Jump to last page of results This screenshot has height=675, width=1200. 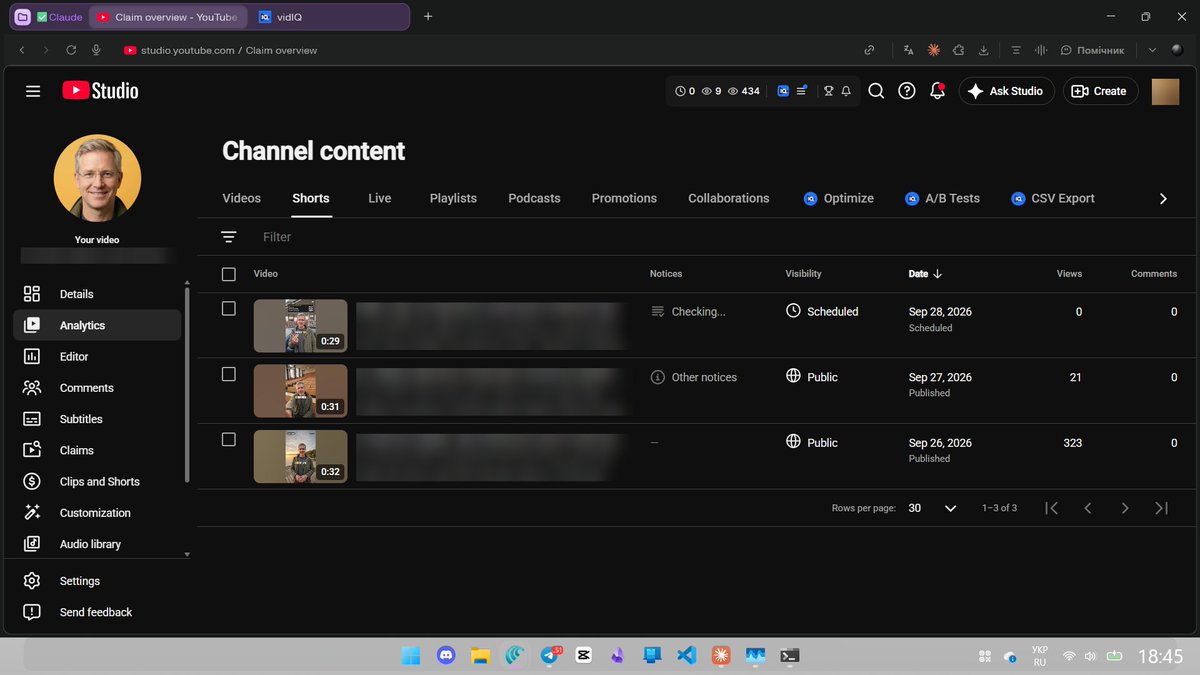(1161, 508)
